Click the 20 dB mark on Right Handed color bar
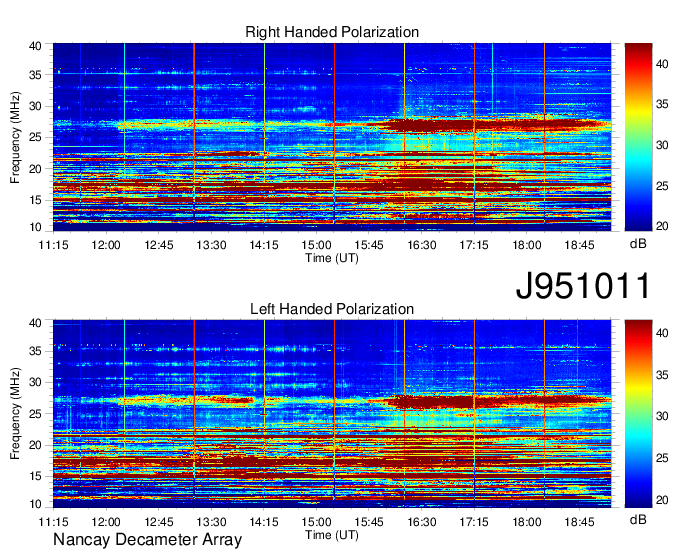680x552 pixels. pyautogui.click(x=662, y=226)
